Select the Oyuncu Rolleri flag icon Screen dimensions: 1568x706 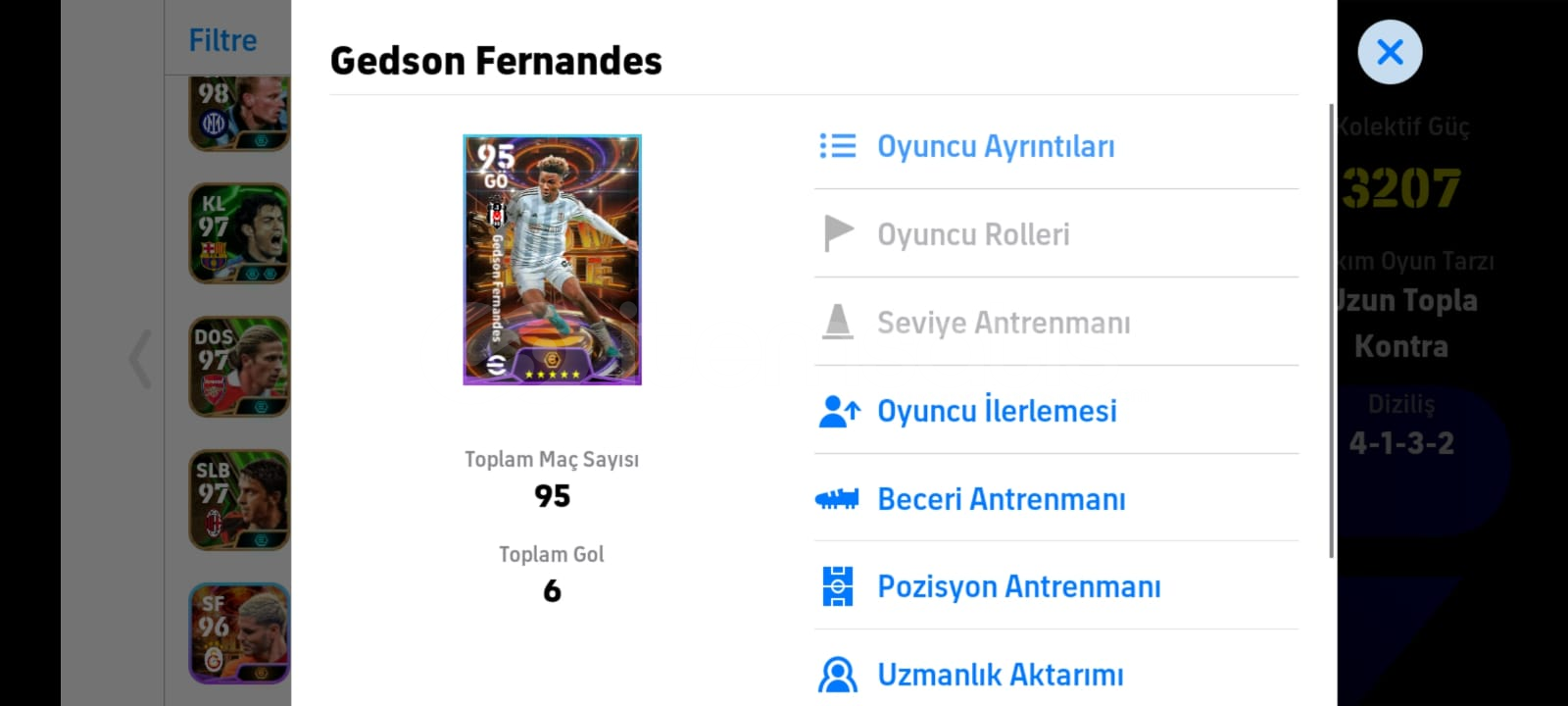[838, 233]
